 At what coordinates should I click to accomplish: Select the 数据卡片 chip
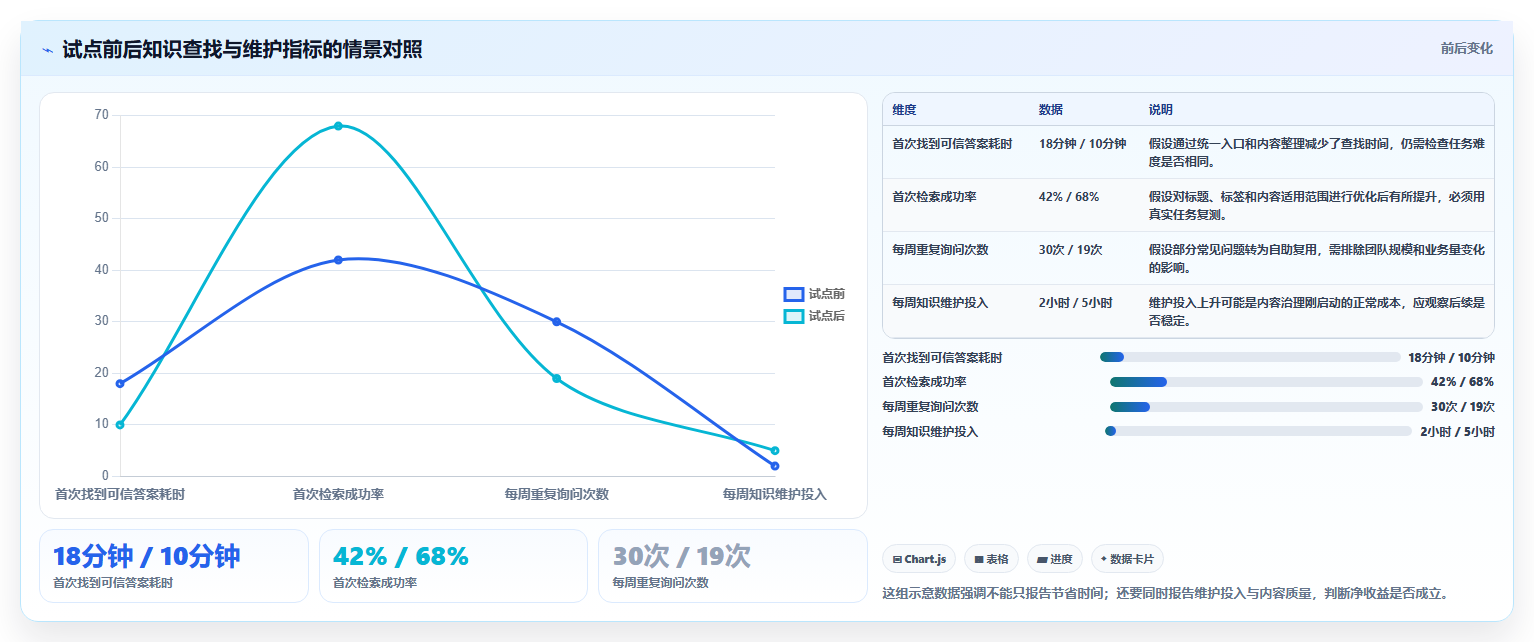click(1128, 559)
